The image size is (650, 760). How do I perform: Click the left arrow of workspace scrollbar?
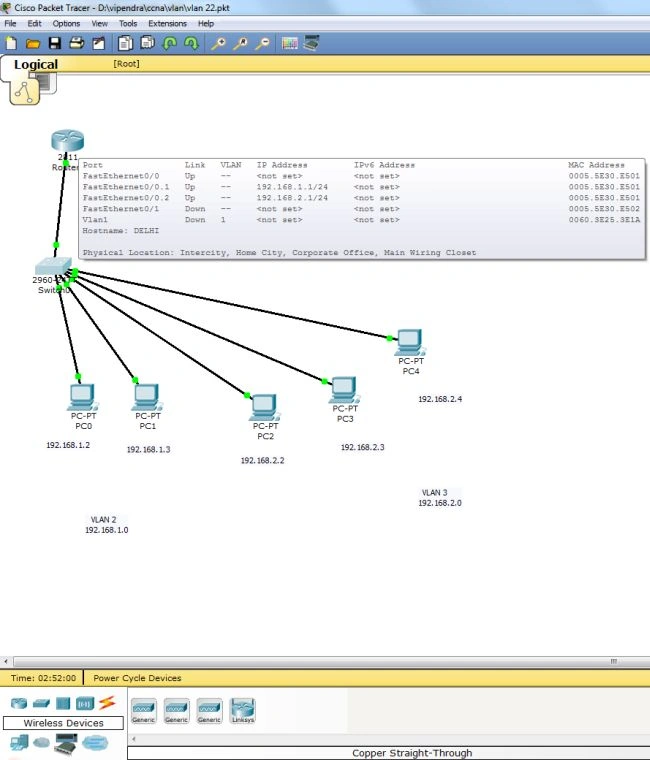pos(5,661)
